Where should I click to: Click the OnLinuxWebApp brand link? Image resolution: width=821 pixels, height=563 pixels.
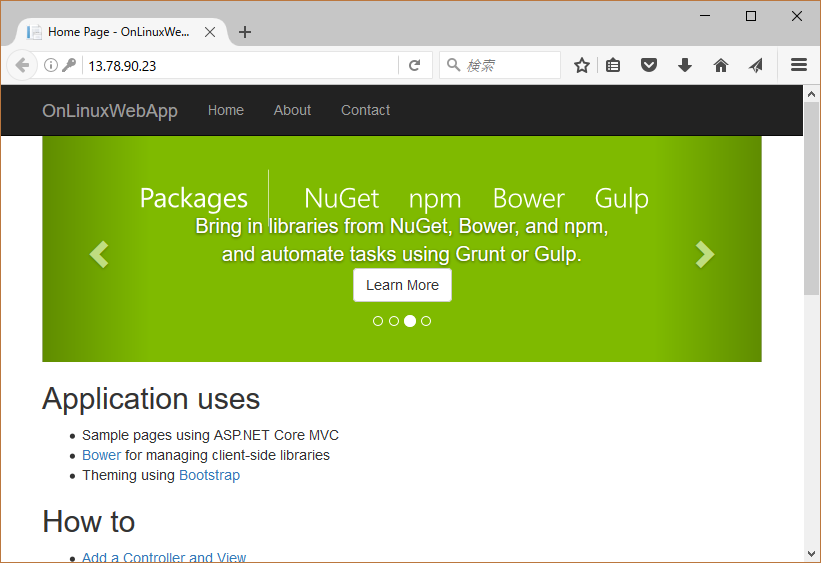point(110,111)
